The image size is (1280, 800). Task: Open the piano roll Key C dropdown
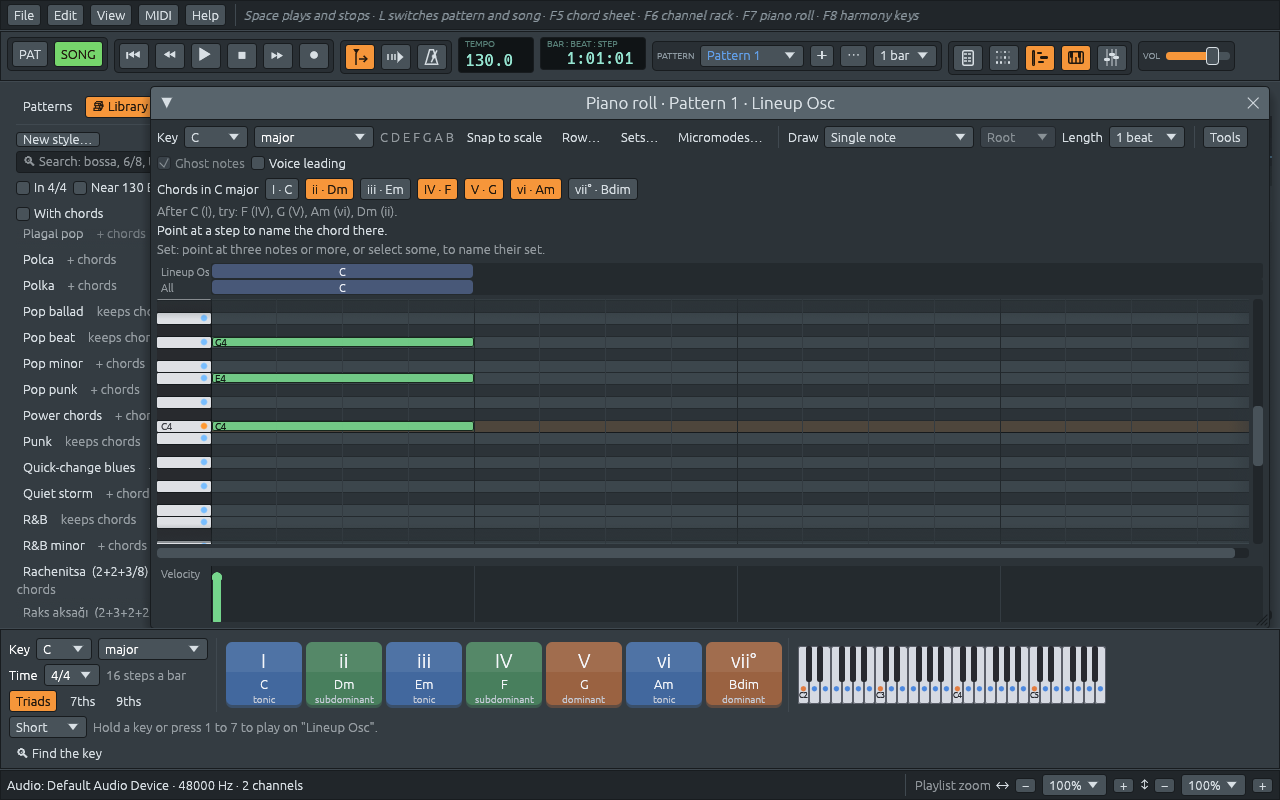(x=216, y=137)
